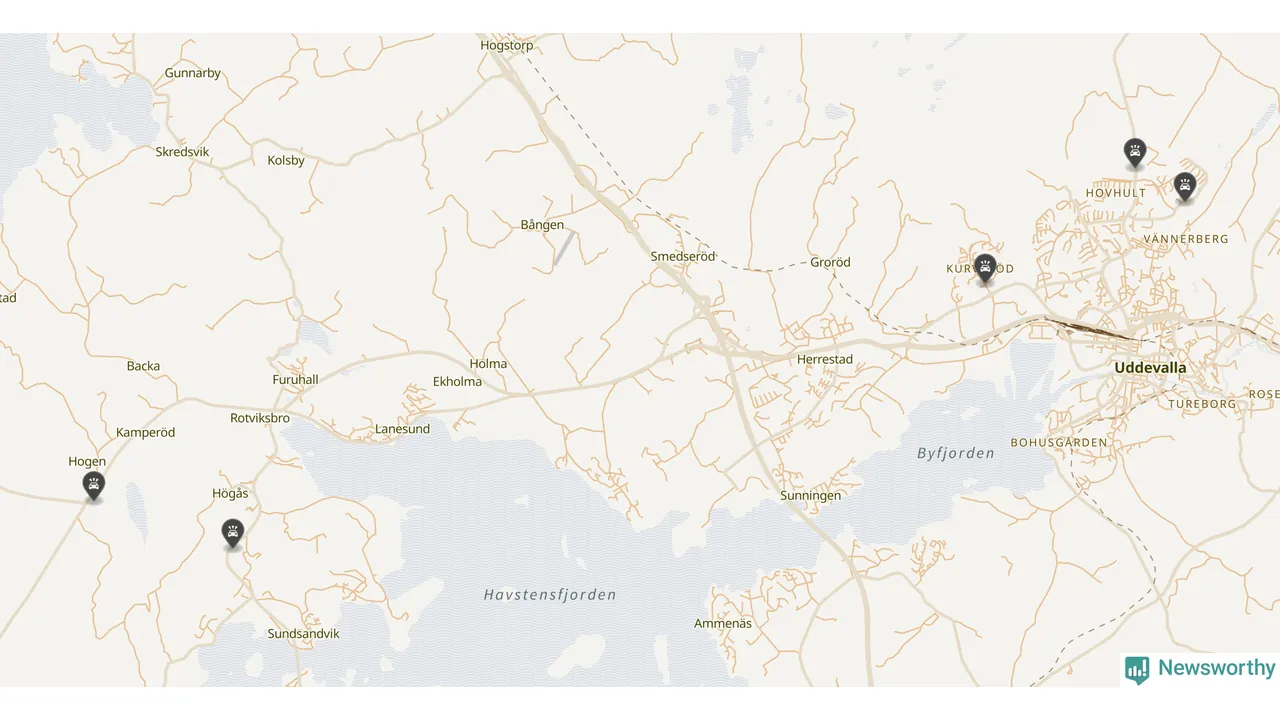1280x720 pixels.
Task: Select the Herrestad place label
Action: click(x=825, y=359)
